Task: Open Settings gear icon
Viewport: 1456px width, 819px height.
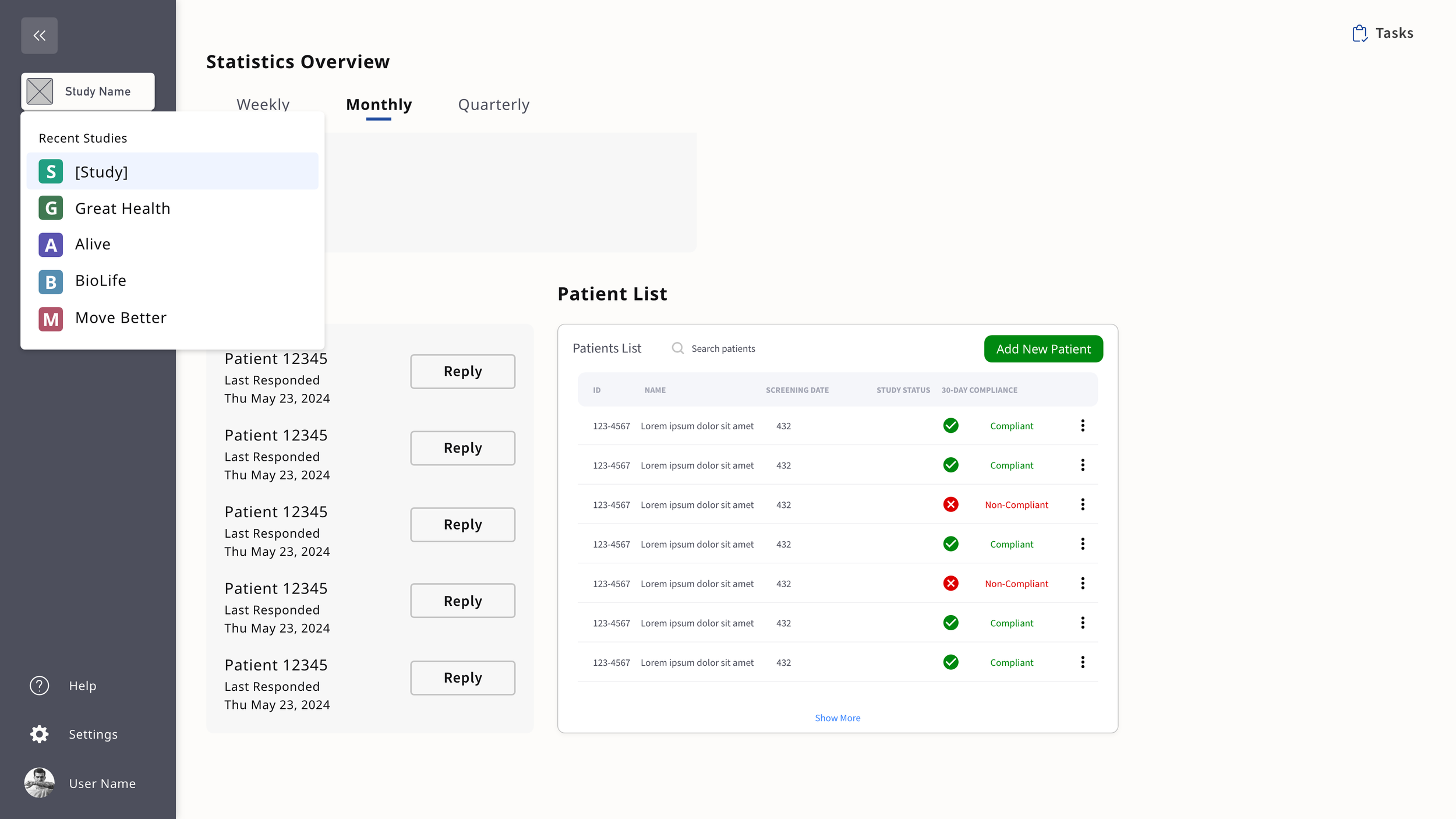Action: coord(39,734)
